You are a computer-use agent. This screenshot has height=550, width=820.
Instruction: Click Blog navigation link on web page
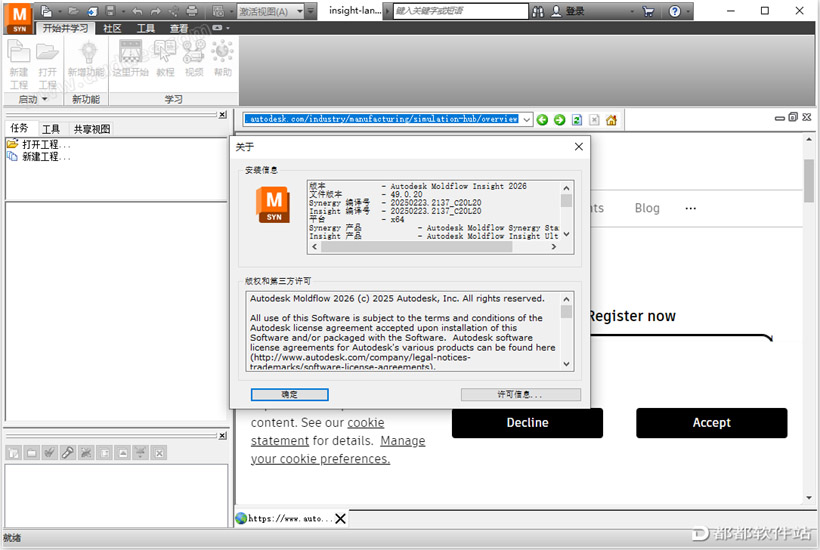[647, 208]
